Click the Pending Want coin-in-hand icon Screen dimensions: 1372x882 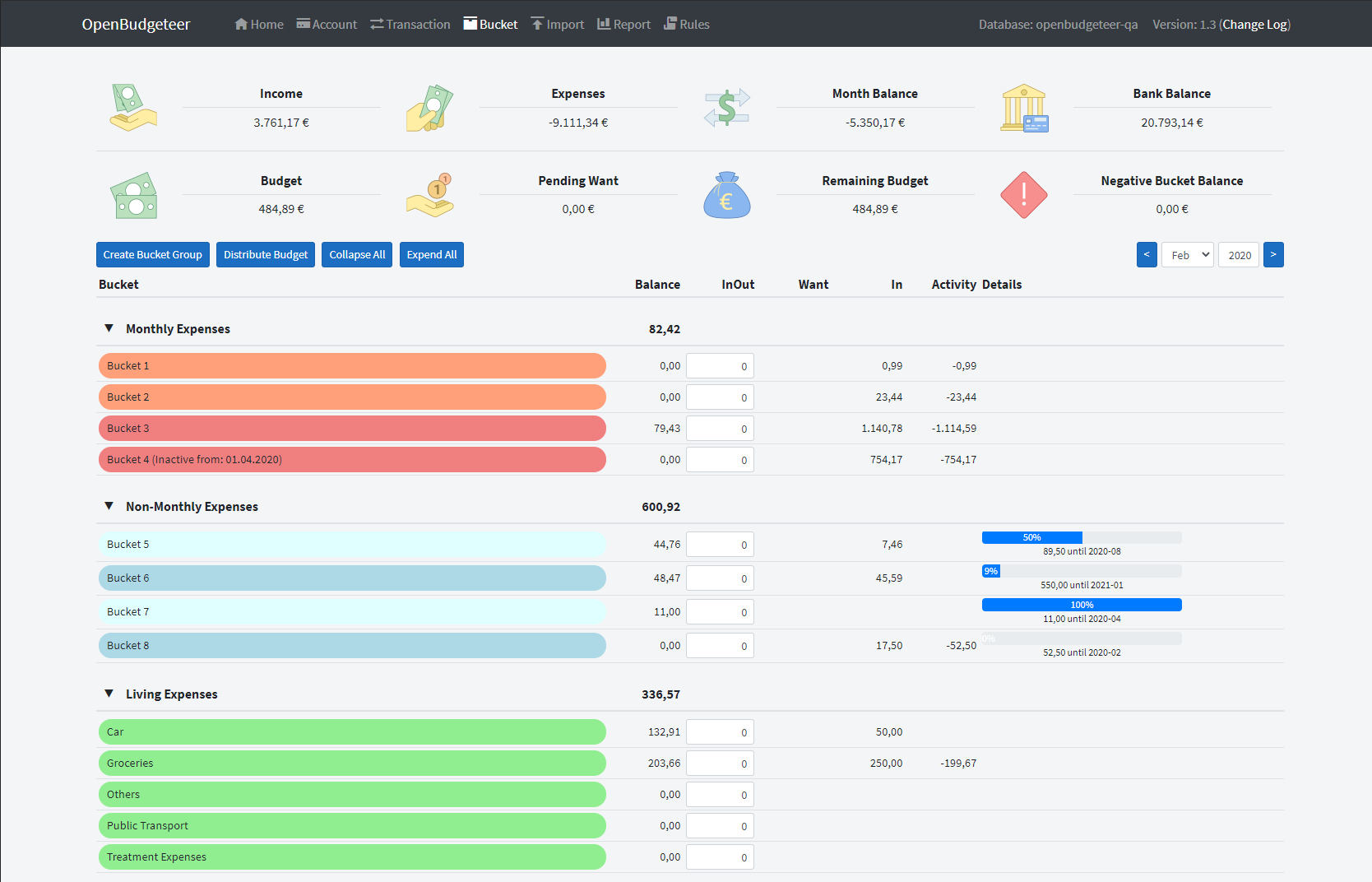point(429,195)
